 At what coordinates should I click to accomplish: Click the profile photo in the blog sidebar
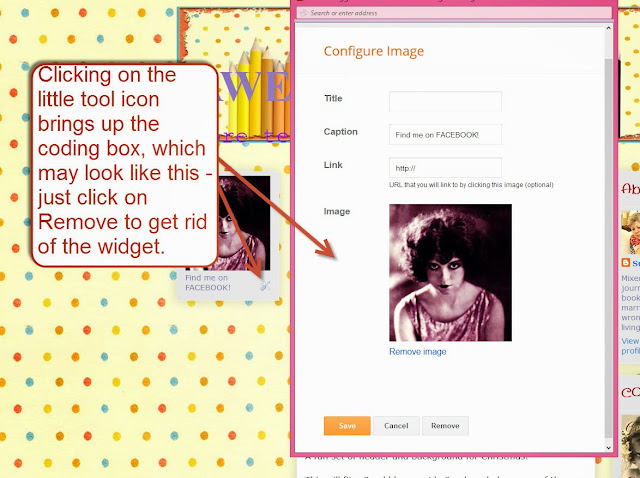(x=631, y=233)
